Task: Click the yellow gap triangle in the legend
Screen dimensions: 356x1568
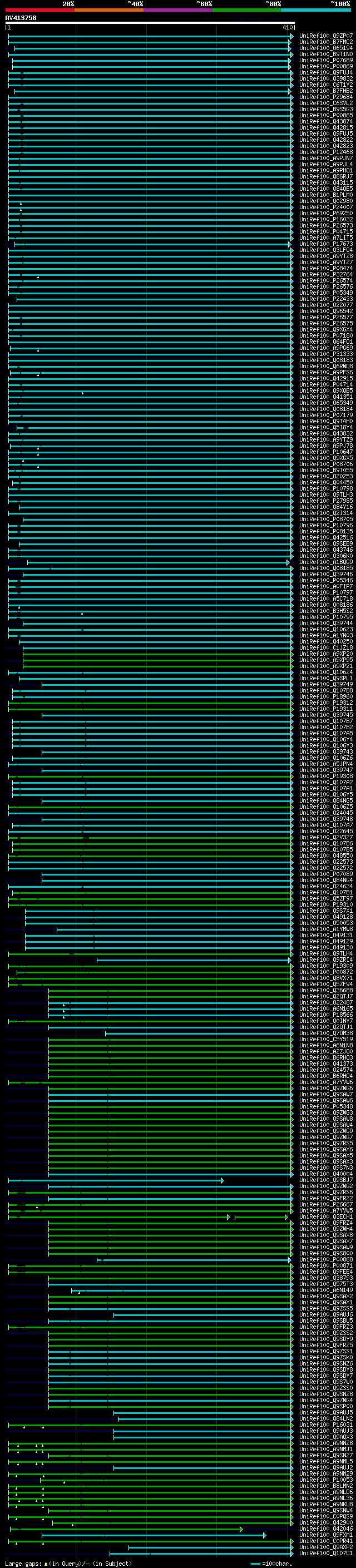Action: point(46,1564)
